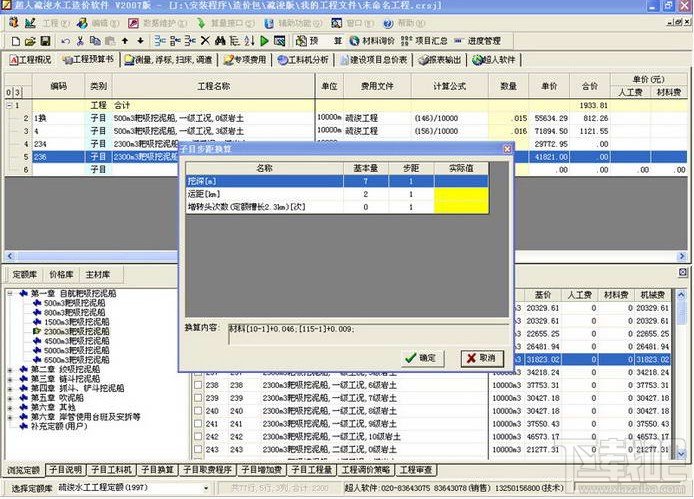Screen dimensions: 694x499
Task: Click the quota list scrollbar down arrow
Action: pos(681,454)
